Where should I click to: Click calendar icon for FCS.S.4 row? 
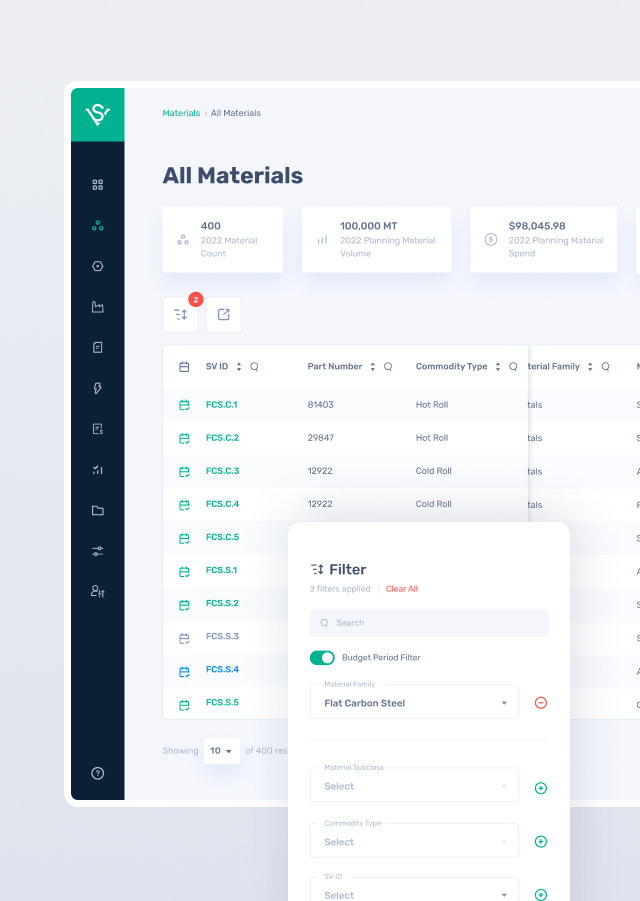click(184, 672)
